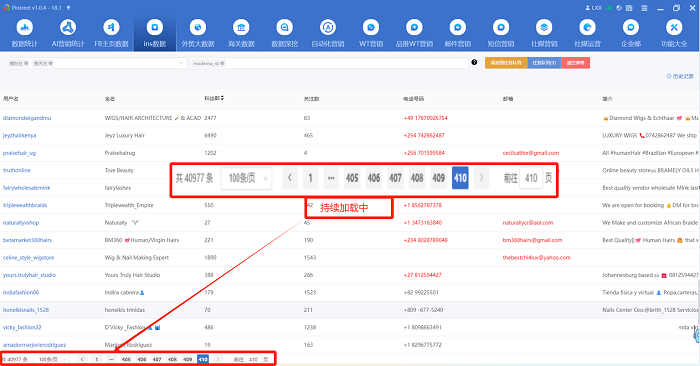Open the hamburger menu in title bar
700x366 pixels.
(x=644, y=8)
